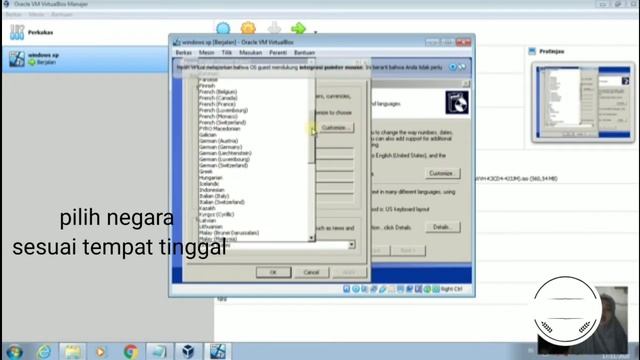Click the Pratinjau VM preview thumbnail
640x360 pixels.
coord(583,102)
